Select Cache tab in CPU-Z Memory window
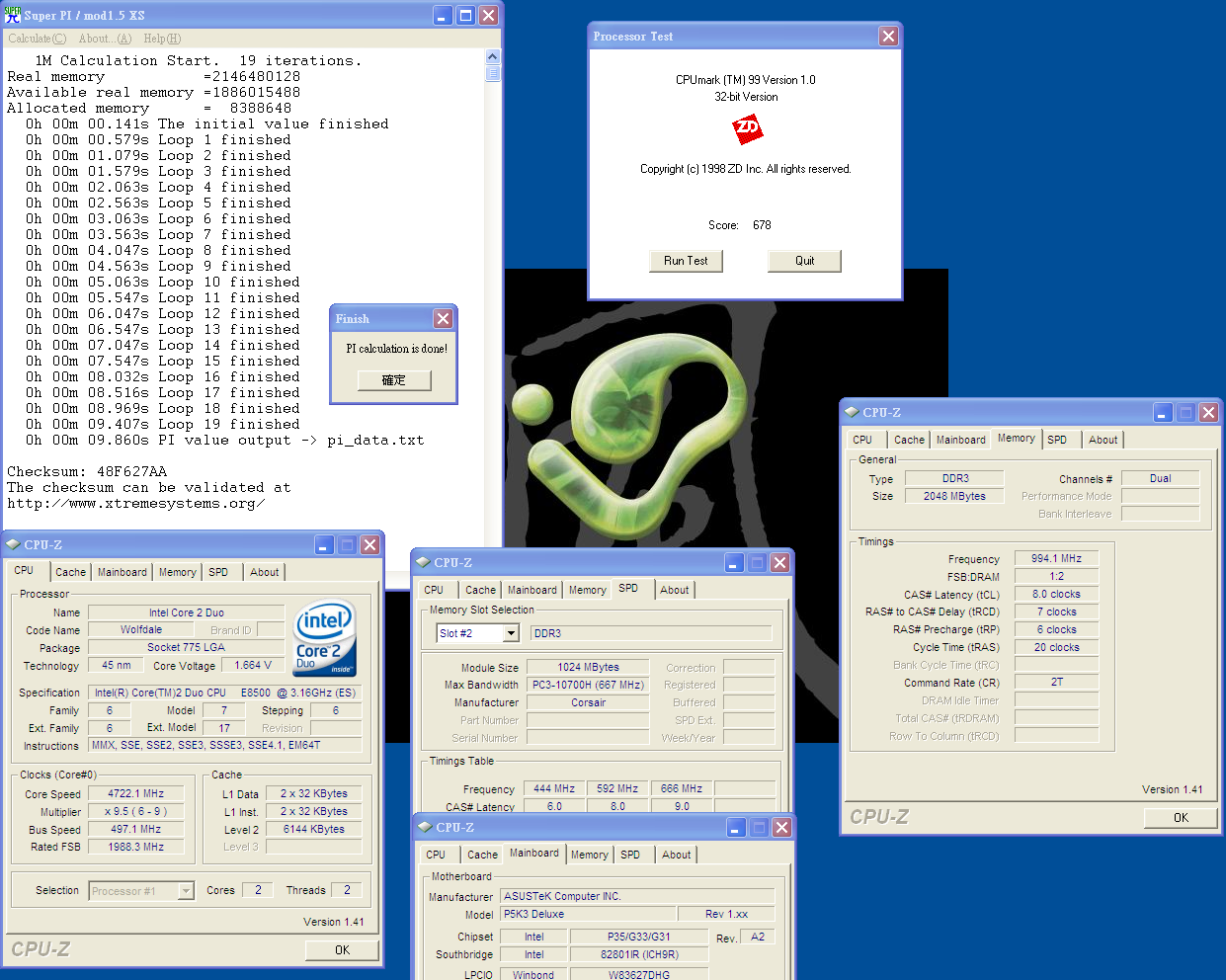The height and width of the screenshot is (980, 1226). [909, 440]
